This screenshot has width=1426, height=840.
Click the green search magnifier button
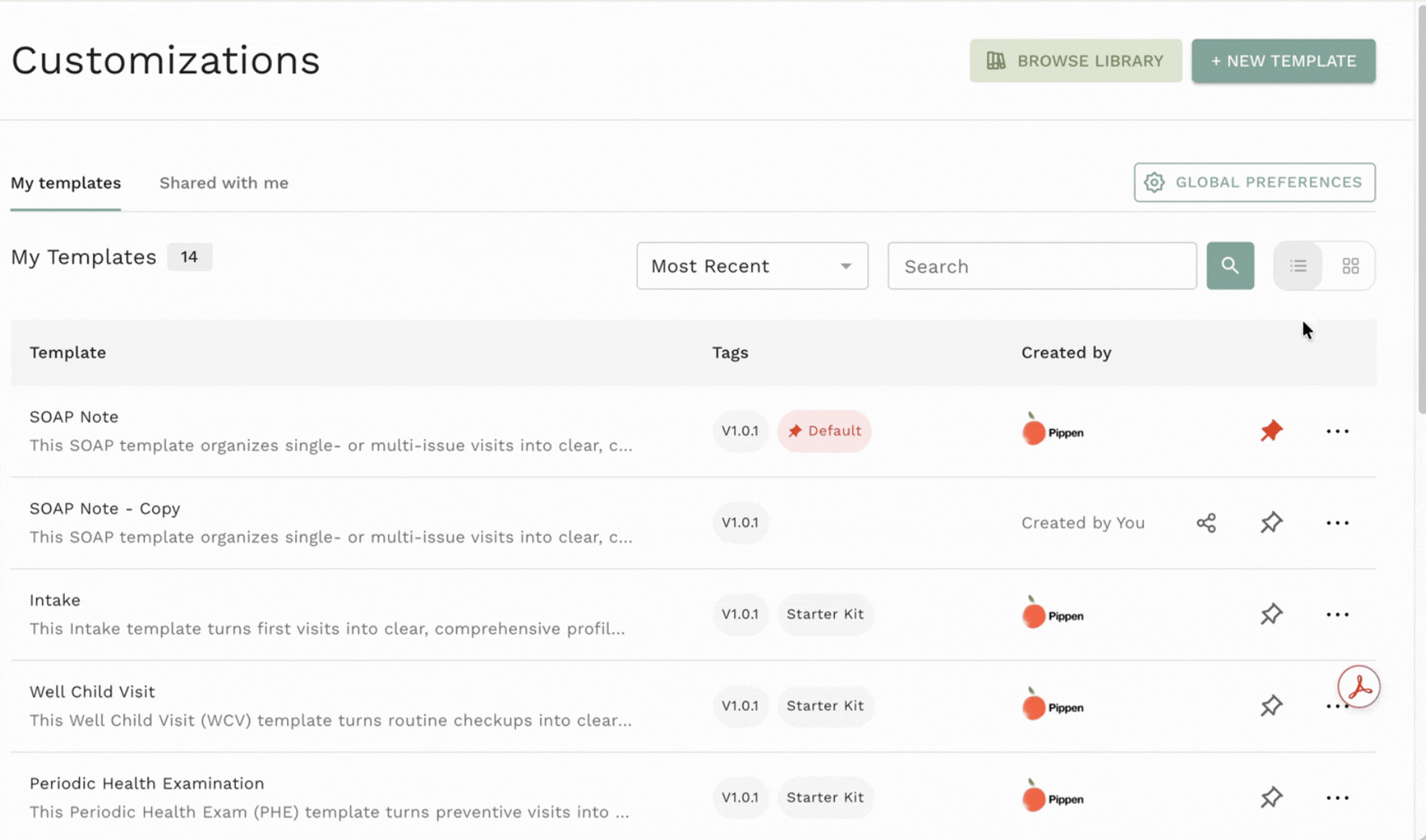(x=1230, y=266)
